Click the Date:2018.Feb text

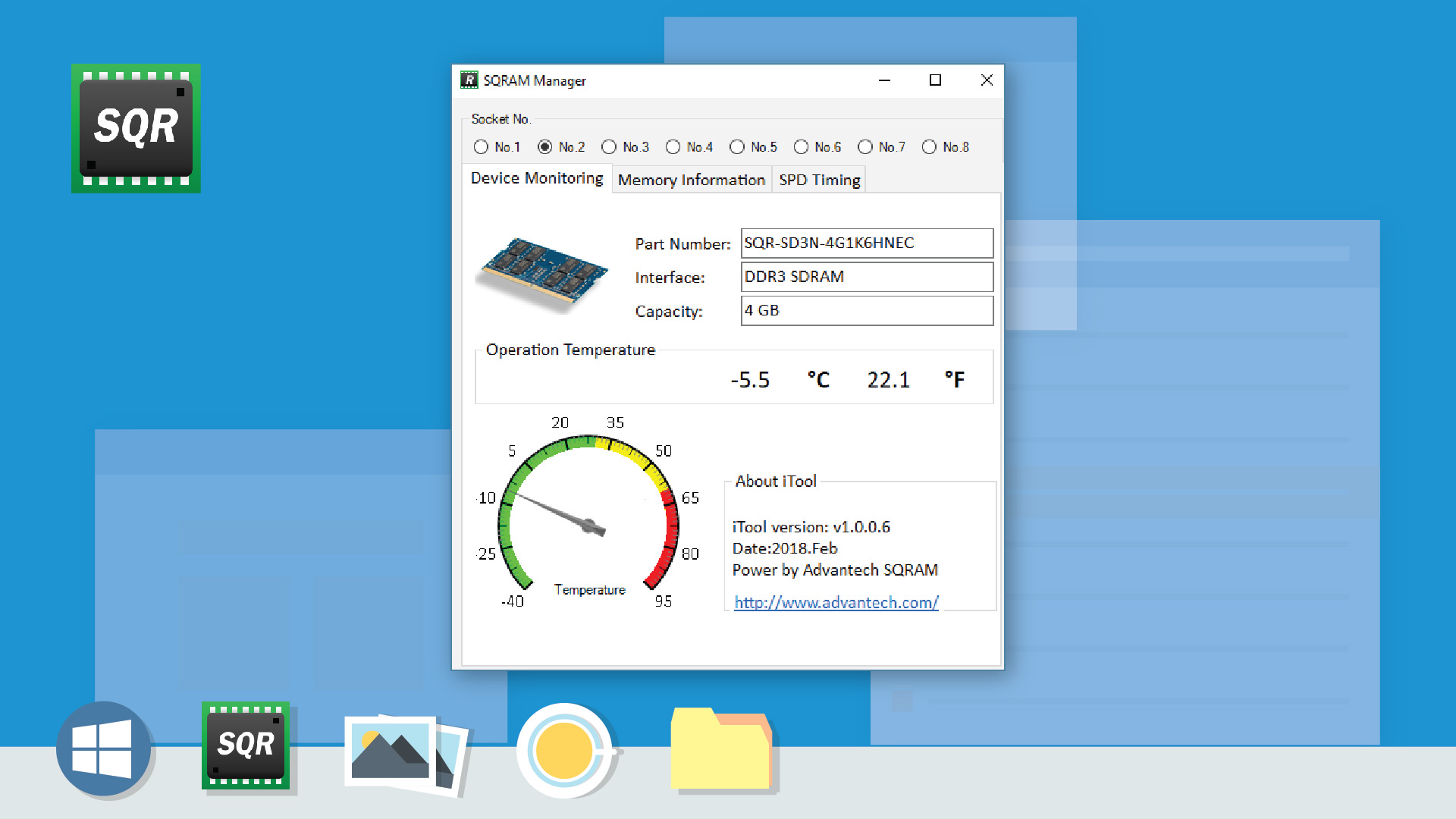coord(785,548)
